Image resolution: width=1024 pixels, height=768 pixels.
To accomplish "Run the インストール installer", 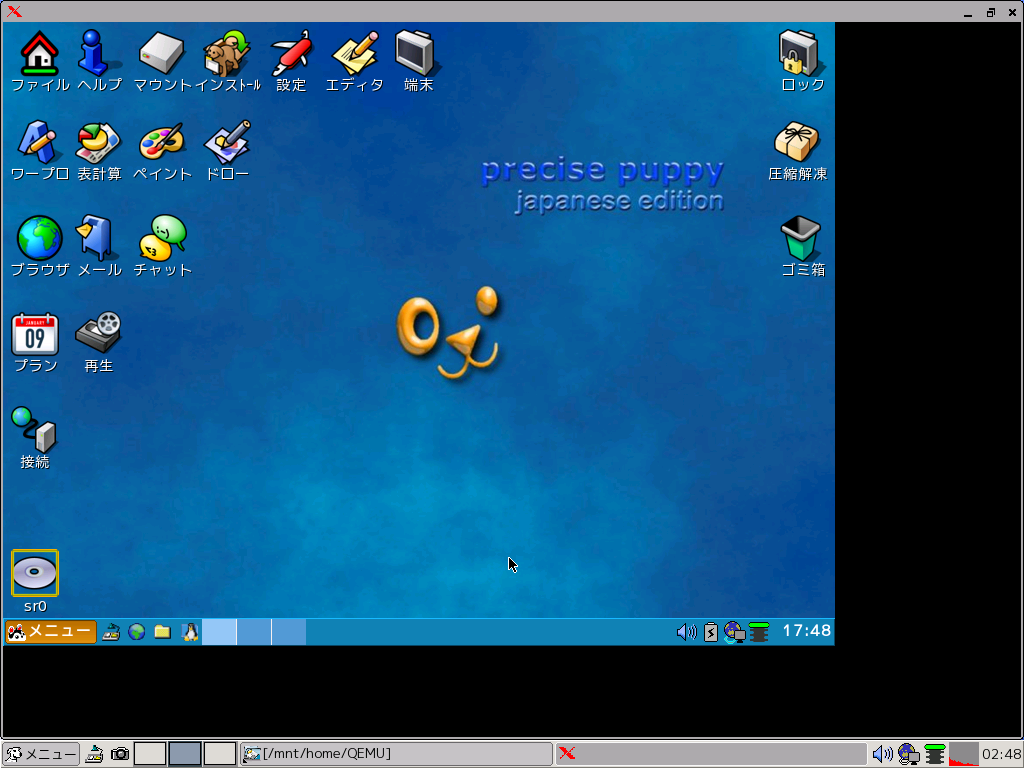I will (228, 52).
